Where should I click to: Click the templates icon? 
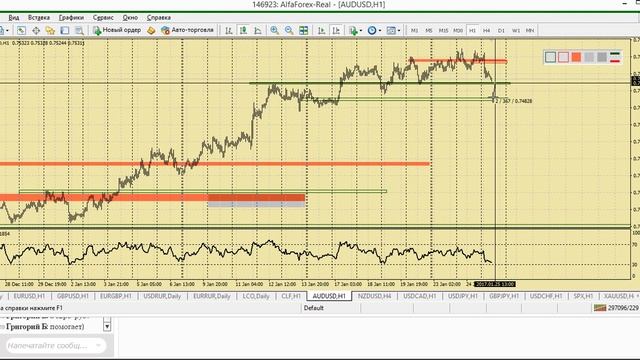click(x=391, y=31)
